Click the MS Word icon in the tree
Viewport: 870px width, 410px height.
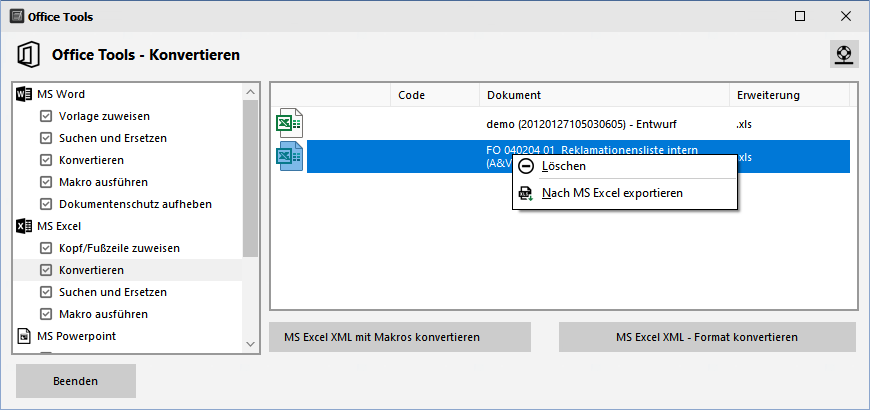(24, 94)
